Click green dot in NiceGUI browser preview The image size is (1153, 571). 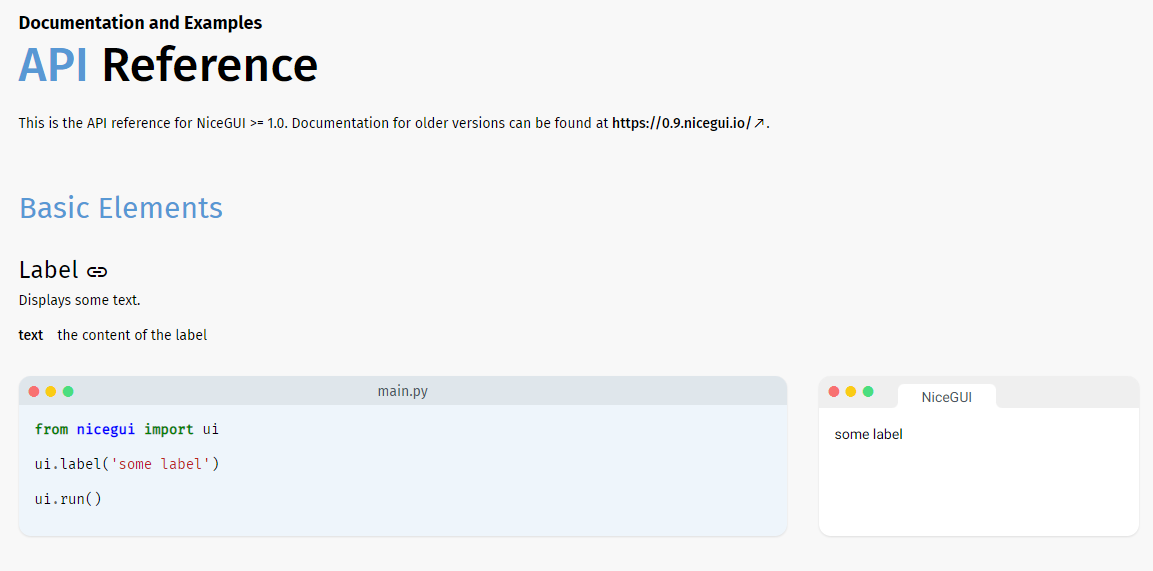(x=868, y=391)
